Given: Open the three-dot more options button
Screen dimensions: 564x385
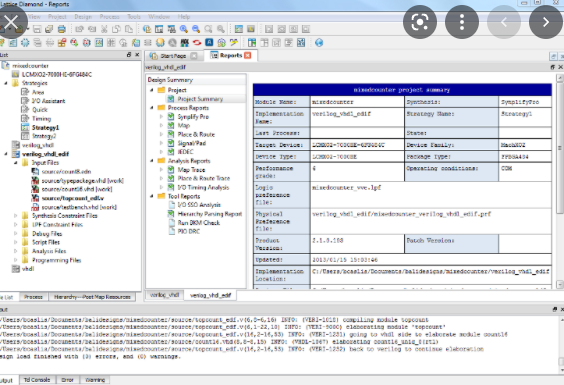Looking at the screenshot, I should click(462, 22).
